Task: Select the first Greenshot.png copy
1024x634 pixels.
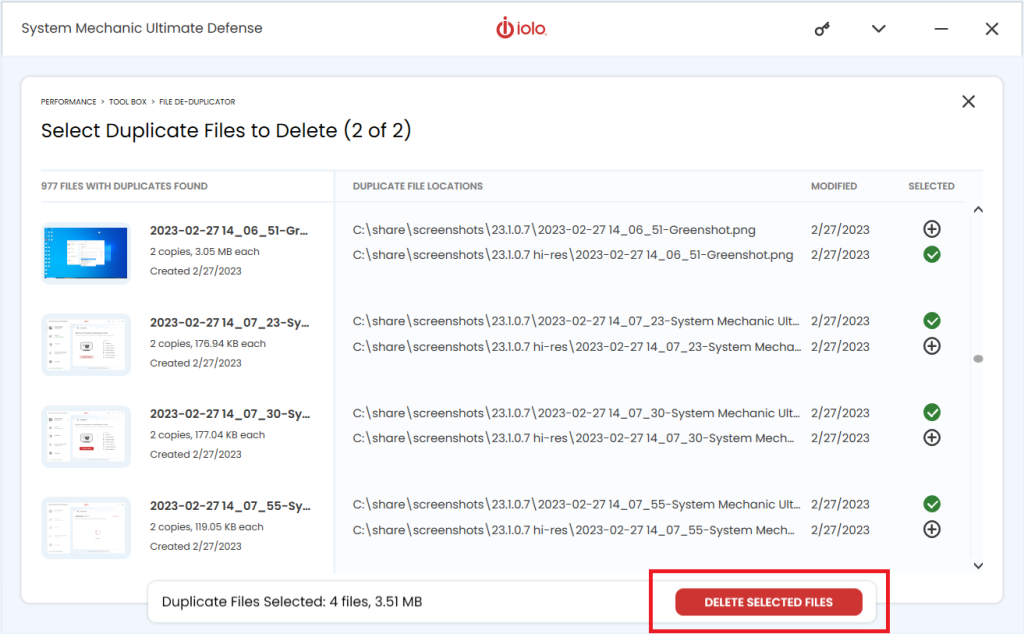Action: click(x=931, y=229)
